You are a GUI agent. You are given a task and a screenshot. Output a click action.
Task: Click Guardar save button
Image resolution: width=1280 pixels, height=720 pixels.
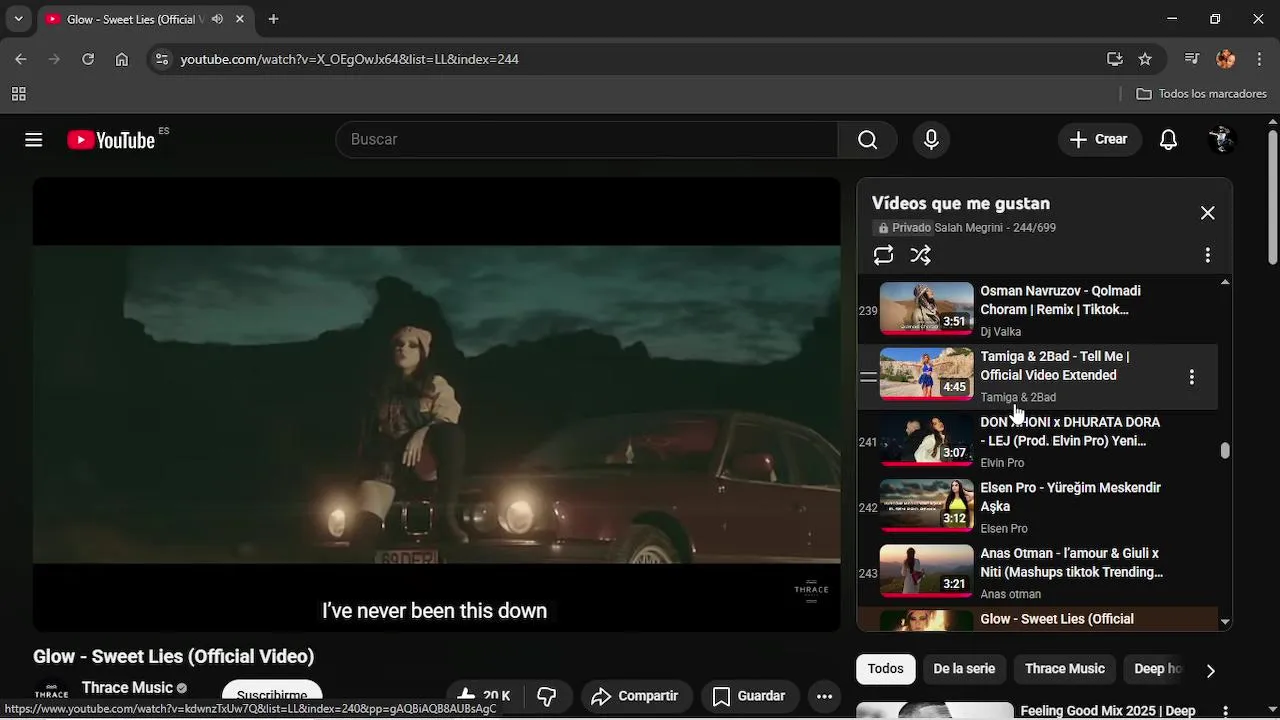749,696
